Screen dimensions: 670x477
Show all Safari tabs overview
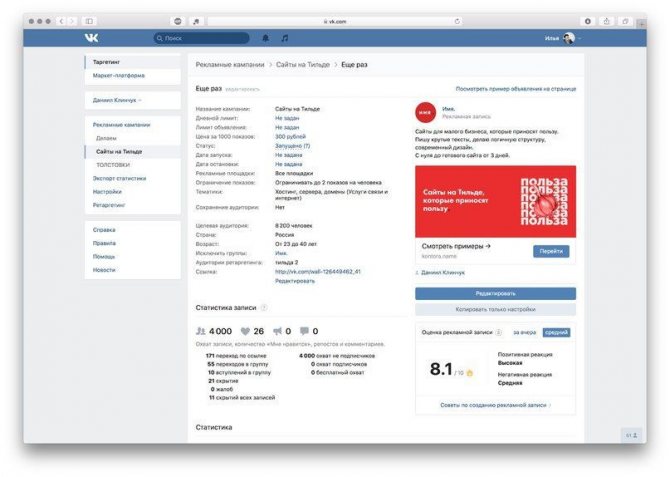coord(625,21)
